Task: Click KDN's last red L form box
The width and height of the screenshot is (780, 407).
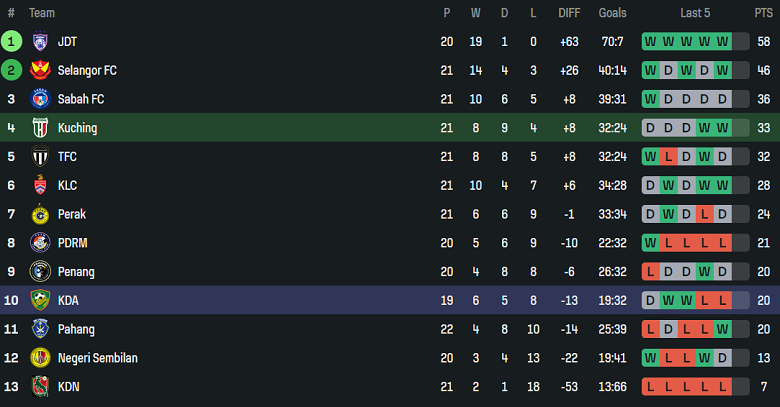Action: click(740, 386)
